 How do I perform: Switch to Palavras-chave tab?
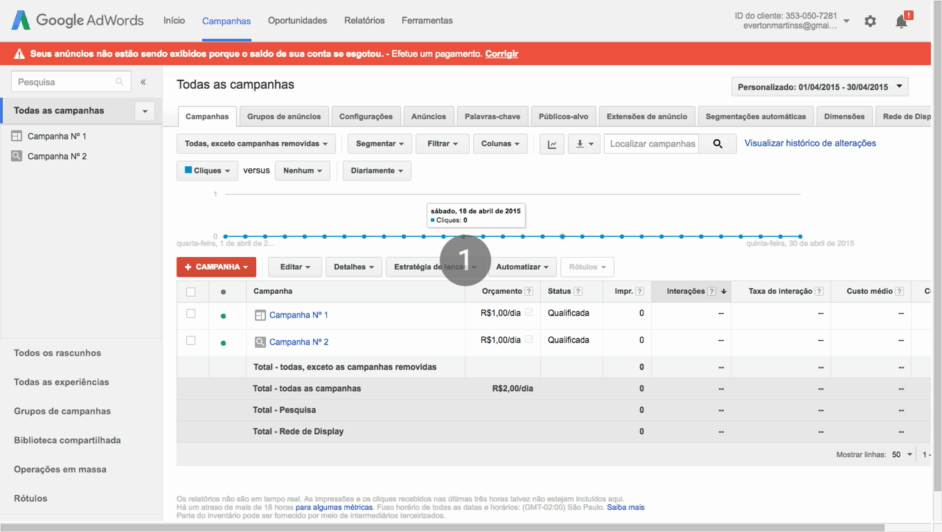[x=492, y=116]
